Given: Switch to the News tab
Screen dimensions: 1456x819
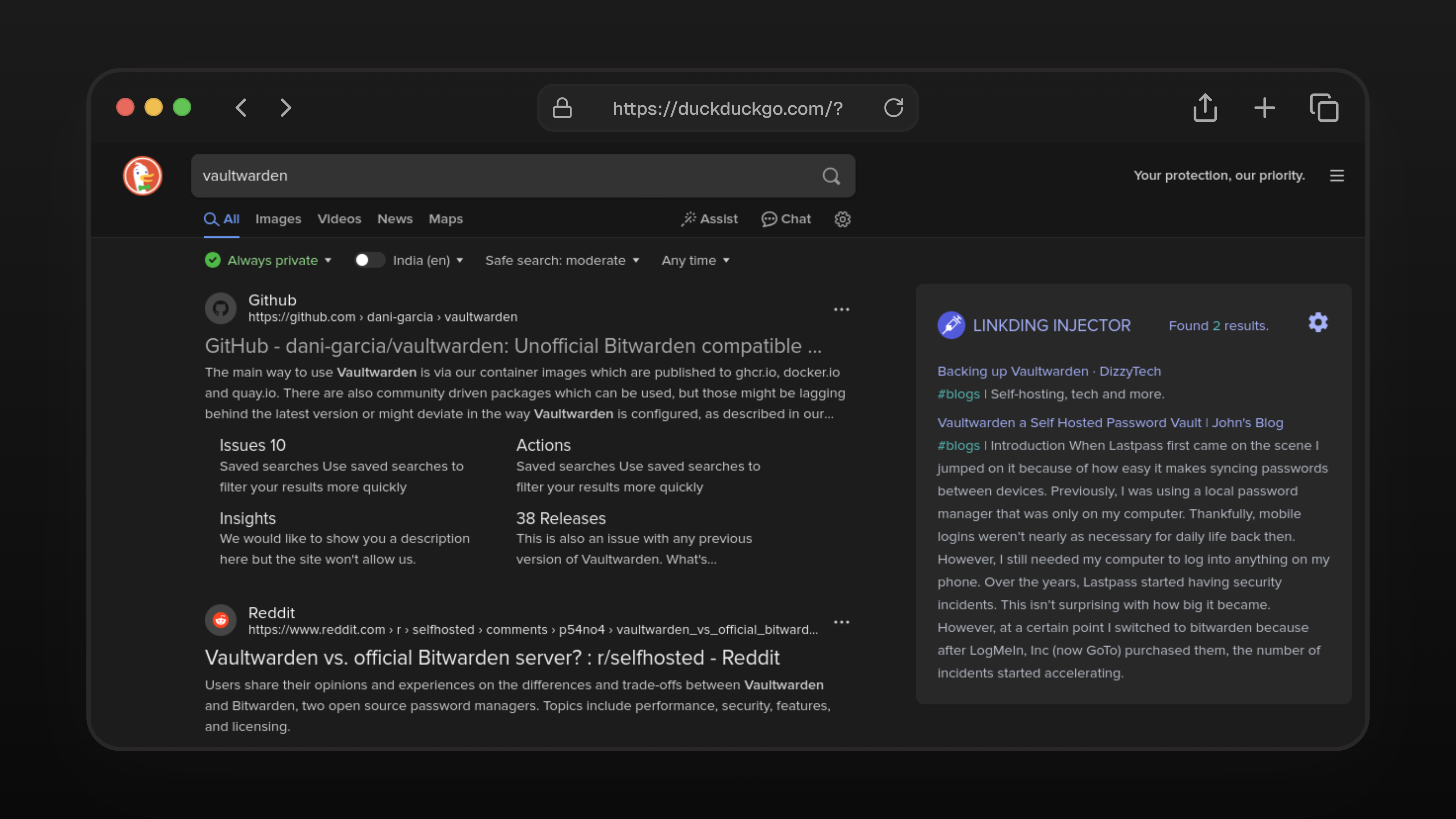Looking at the screenshot, I should 394,219.
